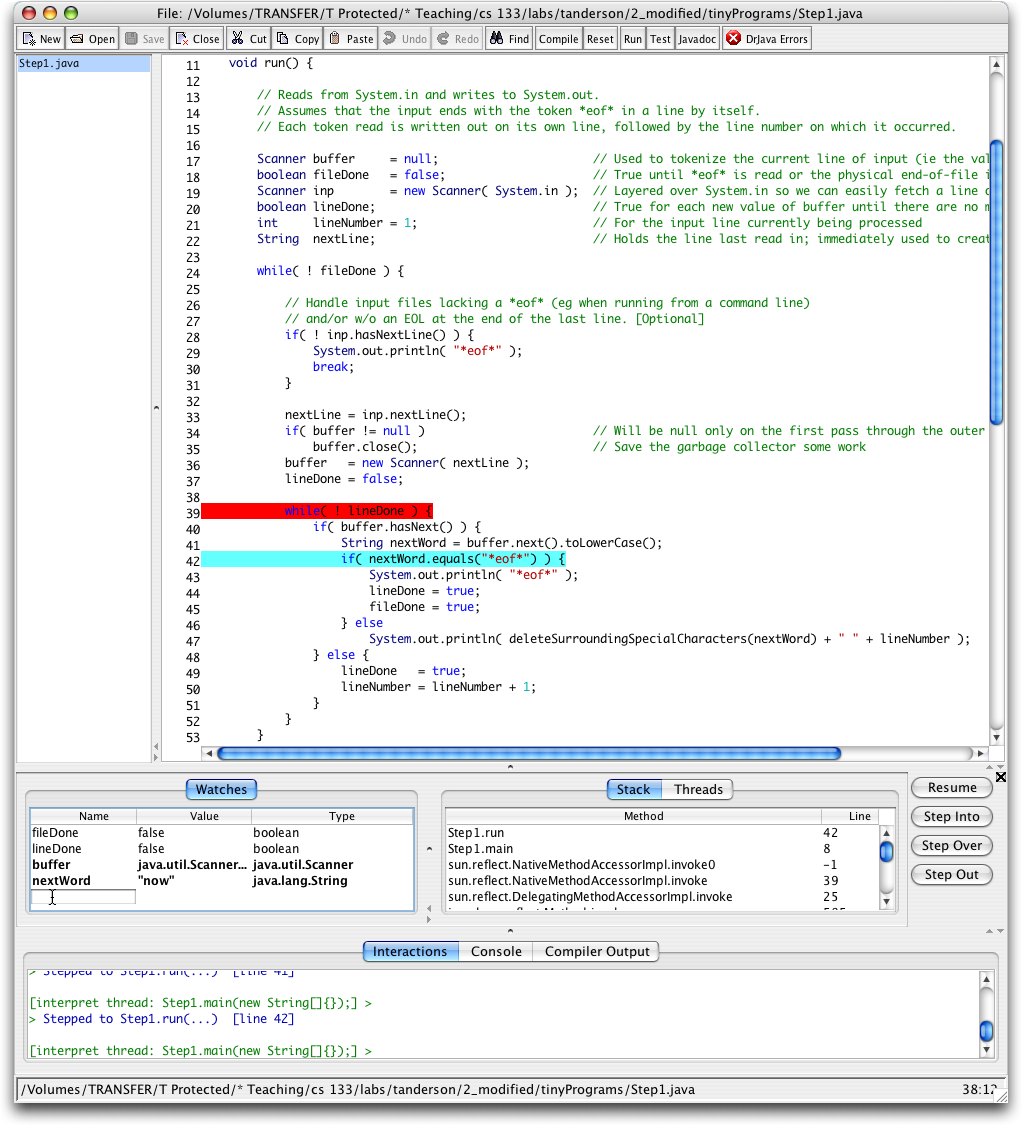Click the Run button
The image size is (1022, 1126).
point(633,39)
